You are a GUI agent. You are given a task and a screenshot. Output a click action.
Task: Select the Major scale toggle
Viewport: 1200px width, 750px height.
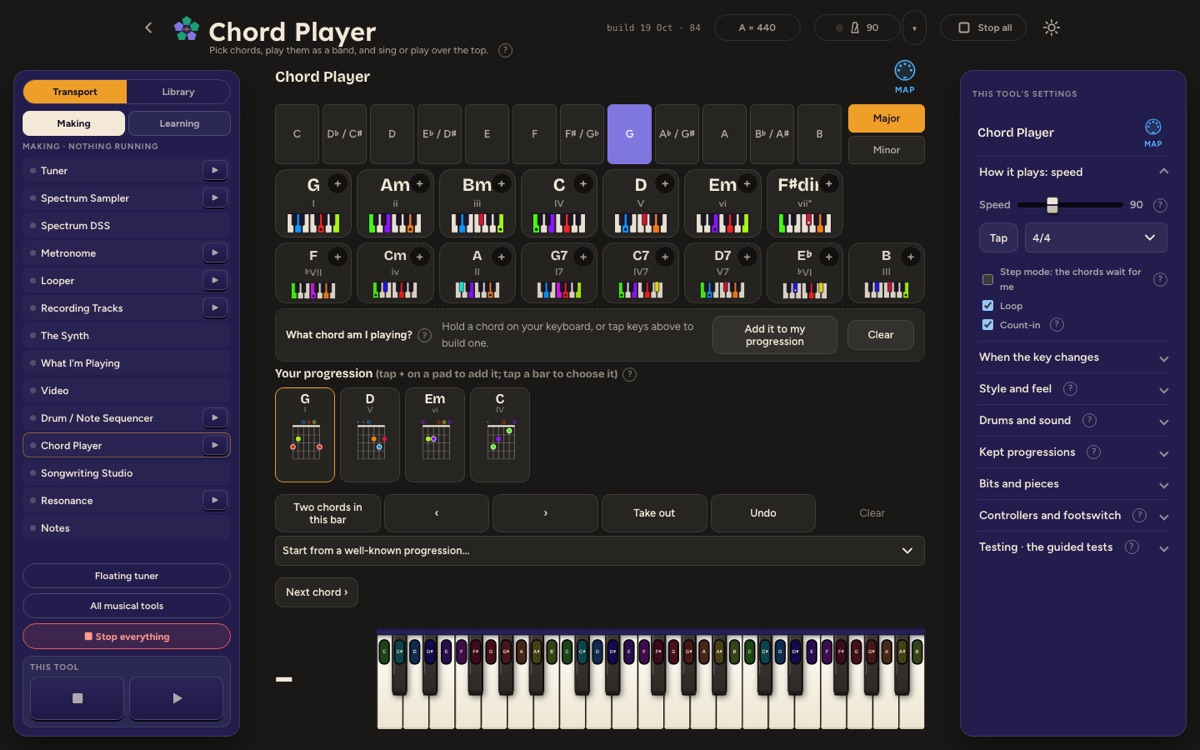click(x=886, y=118)
